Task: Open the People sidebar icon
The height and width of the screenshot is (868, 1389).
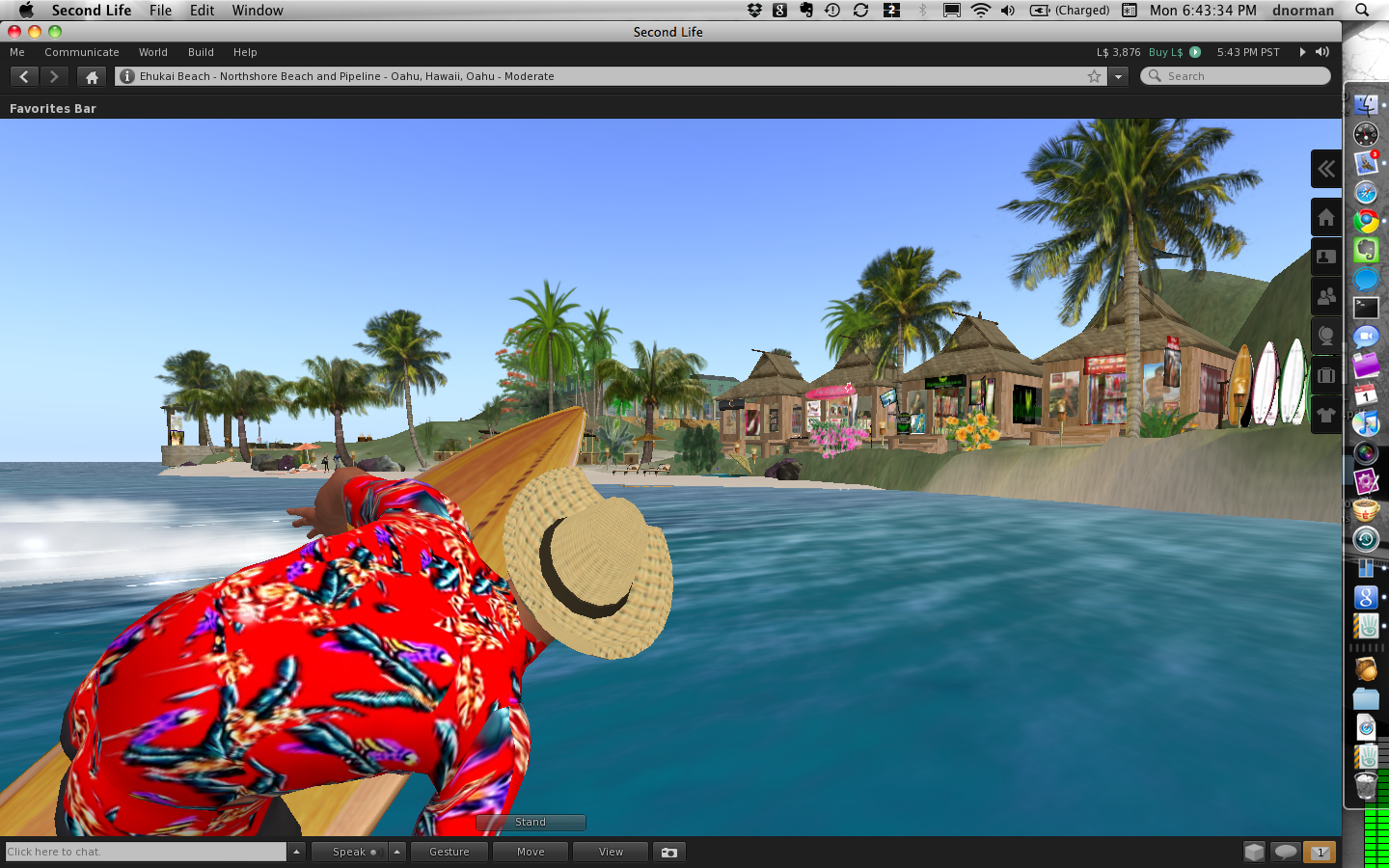Action: coord(1326,297)
